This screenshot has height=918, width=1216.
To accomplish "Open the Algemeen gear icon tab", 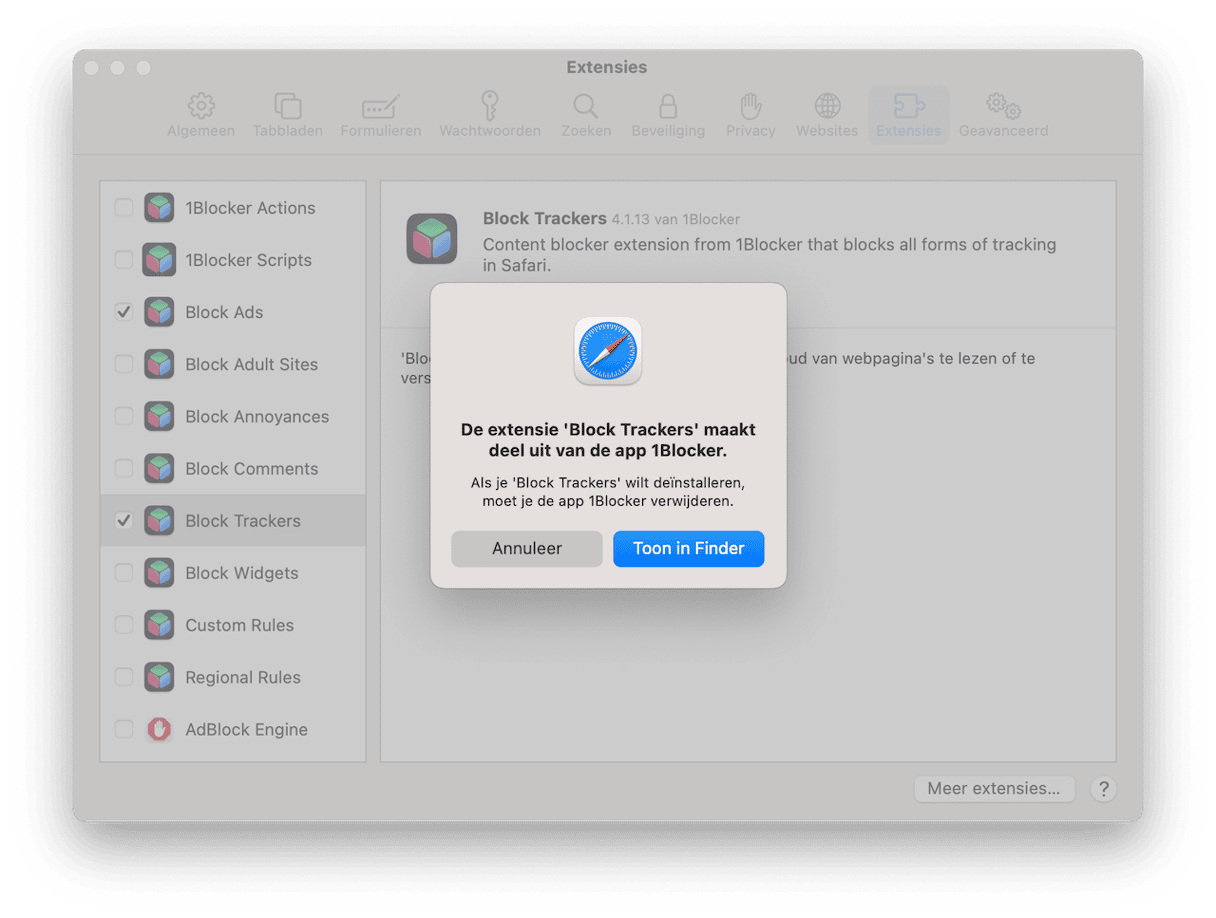I will tap(201, 105).
